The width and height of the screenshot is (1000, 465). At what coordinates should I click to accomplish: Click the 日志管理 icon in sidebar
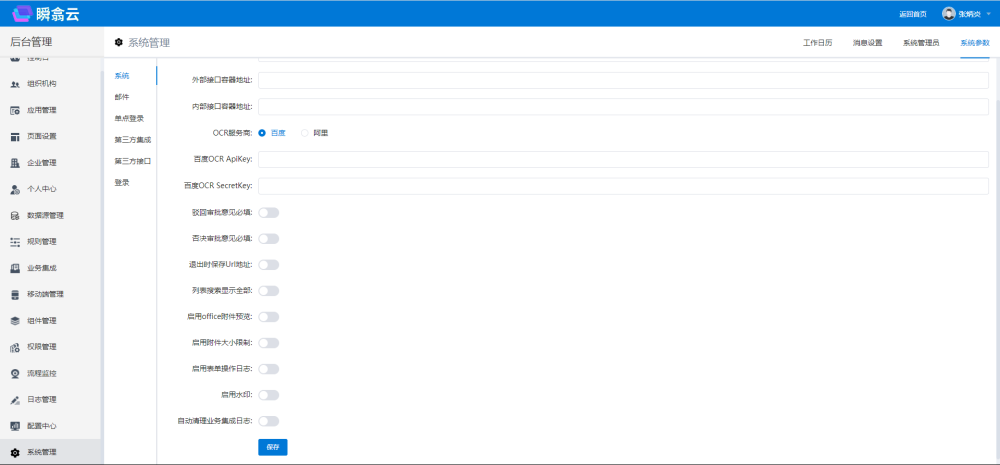(15, 400)
